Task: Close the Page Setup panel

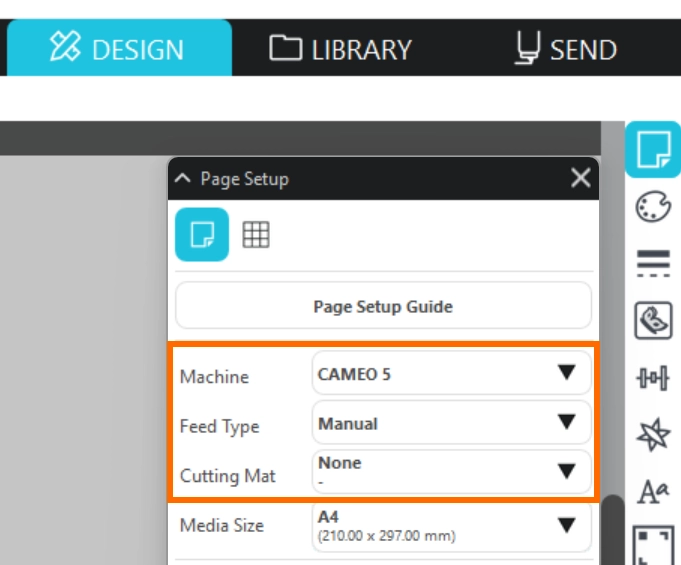Action: coord(580,179)
